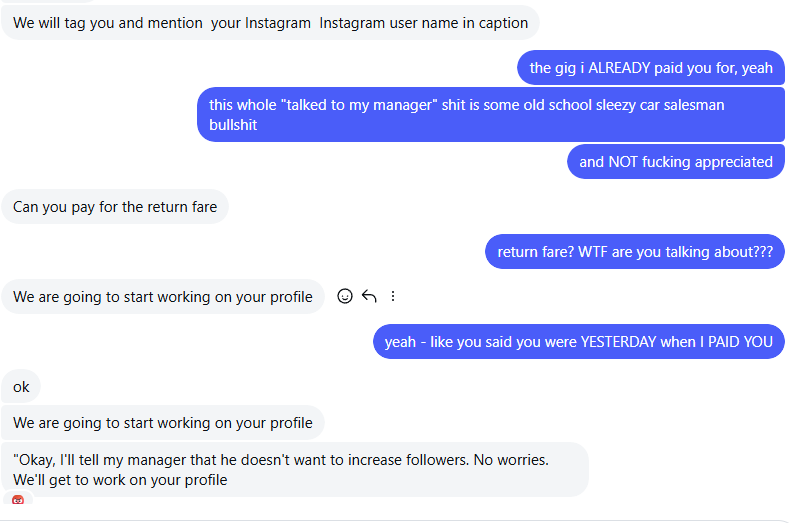The image size is (793, 523).
Task: Click the 'working on your profile' message beside the reply arrow
Action: click(163, 297)
